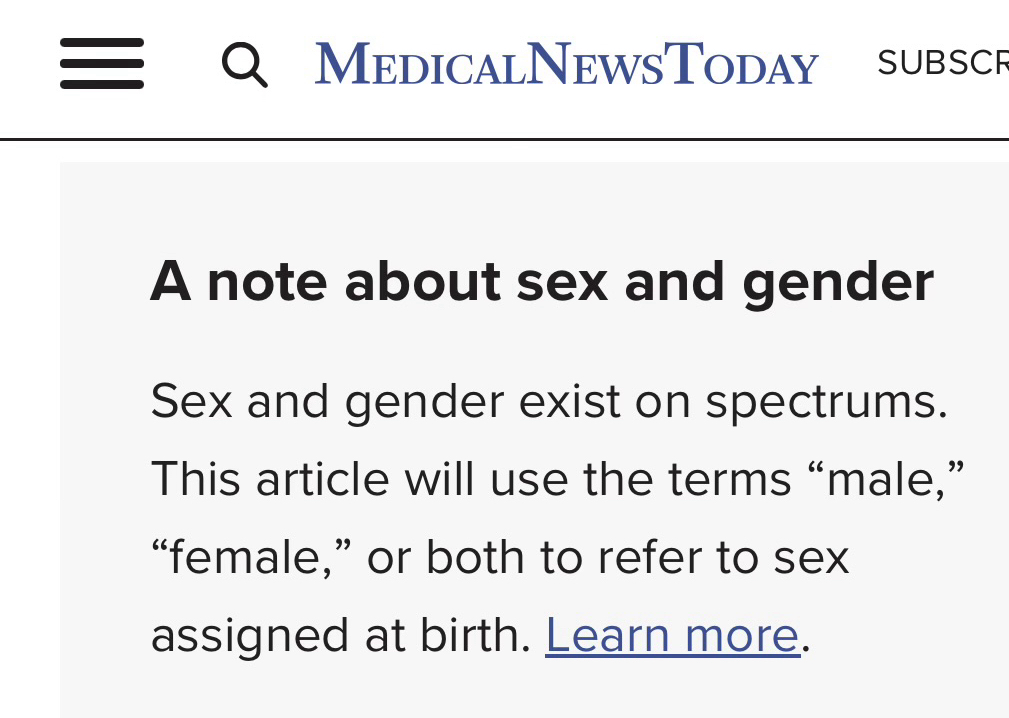The width and height of the screenshot is (1009, 718).
Task: Click the words "This article" in paragraph
Action: 270,479
